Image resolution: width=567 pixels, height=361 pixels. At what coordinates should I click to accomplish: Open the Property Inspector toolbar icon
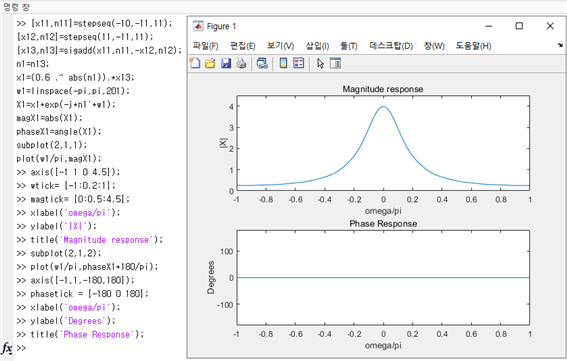tap(335, 64)
